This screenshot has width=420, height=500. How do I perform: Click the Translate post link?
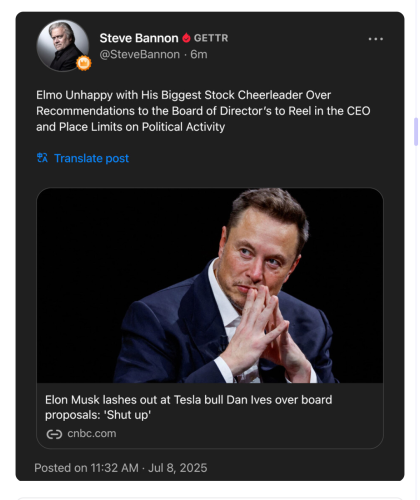tap(91, 158)
